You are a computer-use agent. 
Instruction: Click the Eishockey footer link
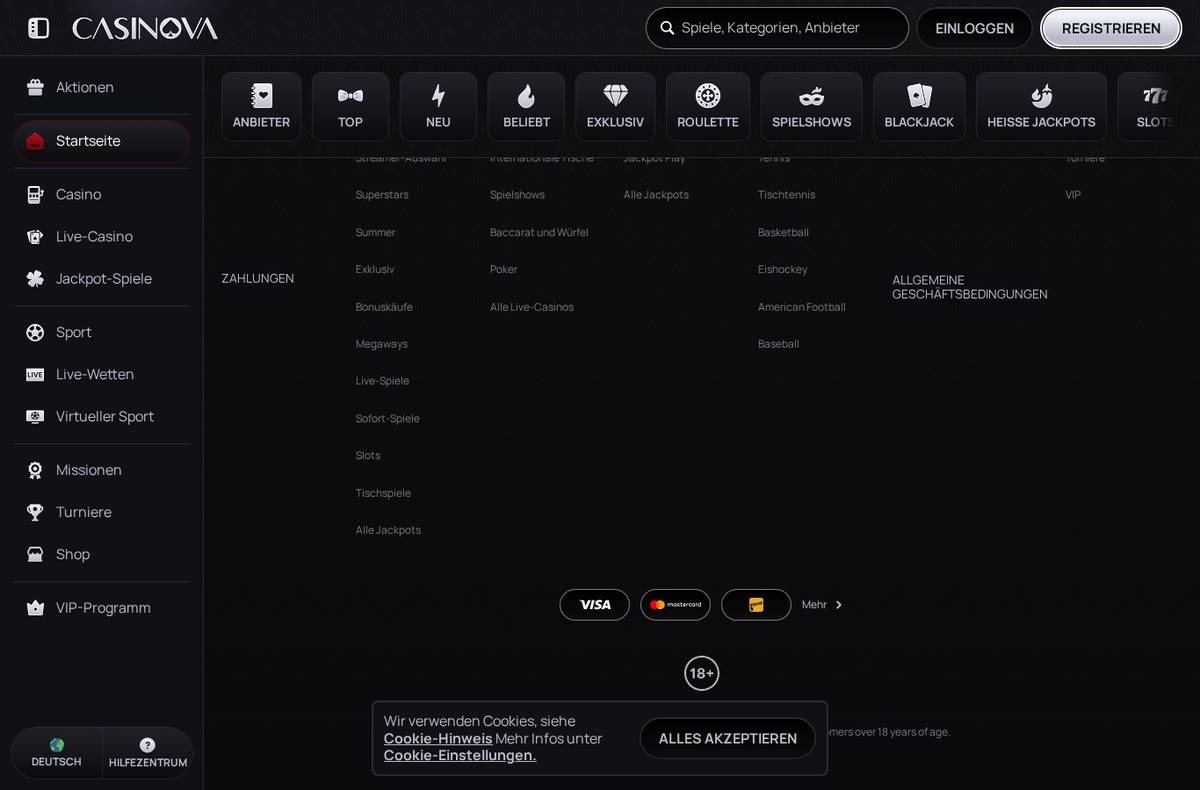(783, 269)
